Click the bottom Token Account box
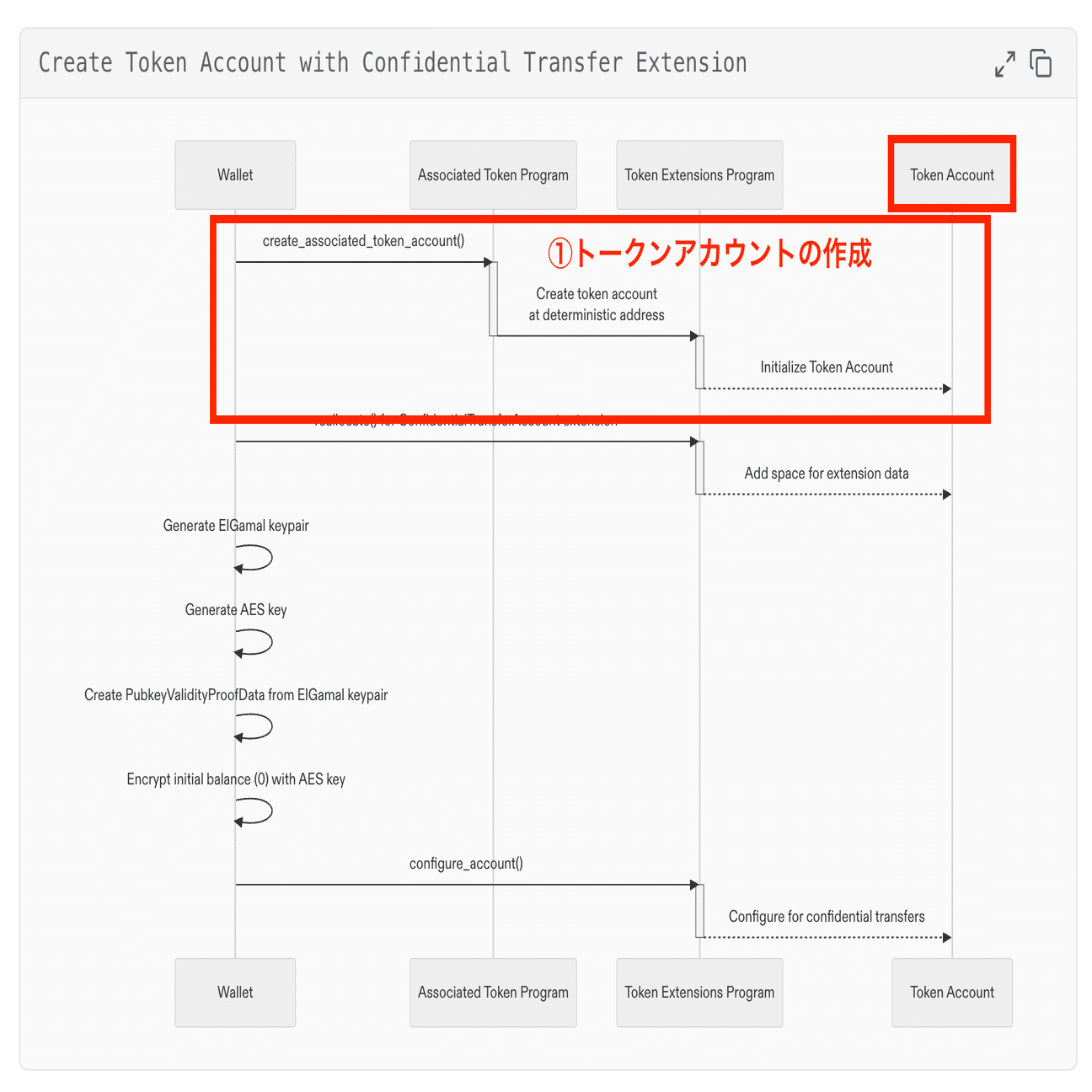The height and width of the screenshot is (1092, 1092). tap(952, 993)
